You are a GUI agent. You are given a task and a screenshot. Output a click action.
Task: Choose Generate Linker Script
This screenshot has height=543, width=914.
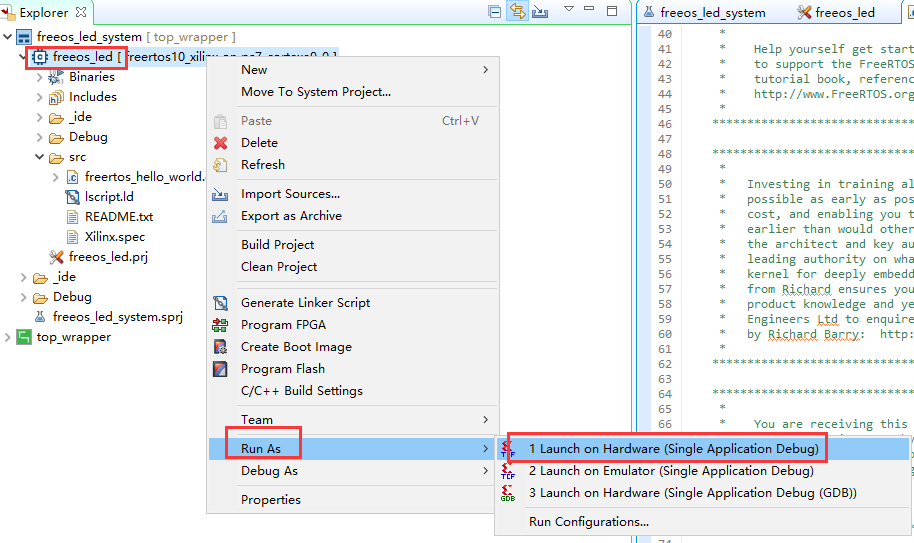coord(353,303)
